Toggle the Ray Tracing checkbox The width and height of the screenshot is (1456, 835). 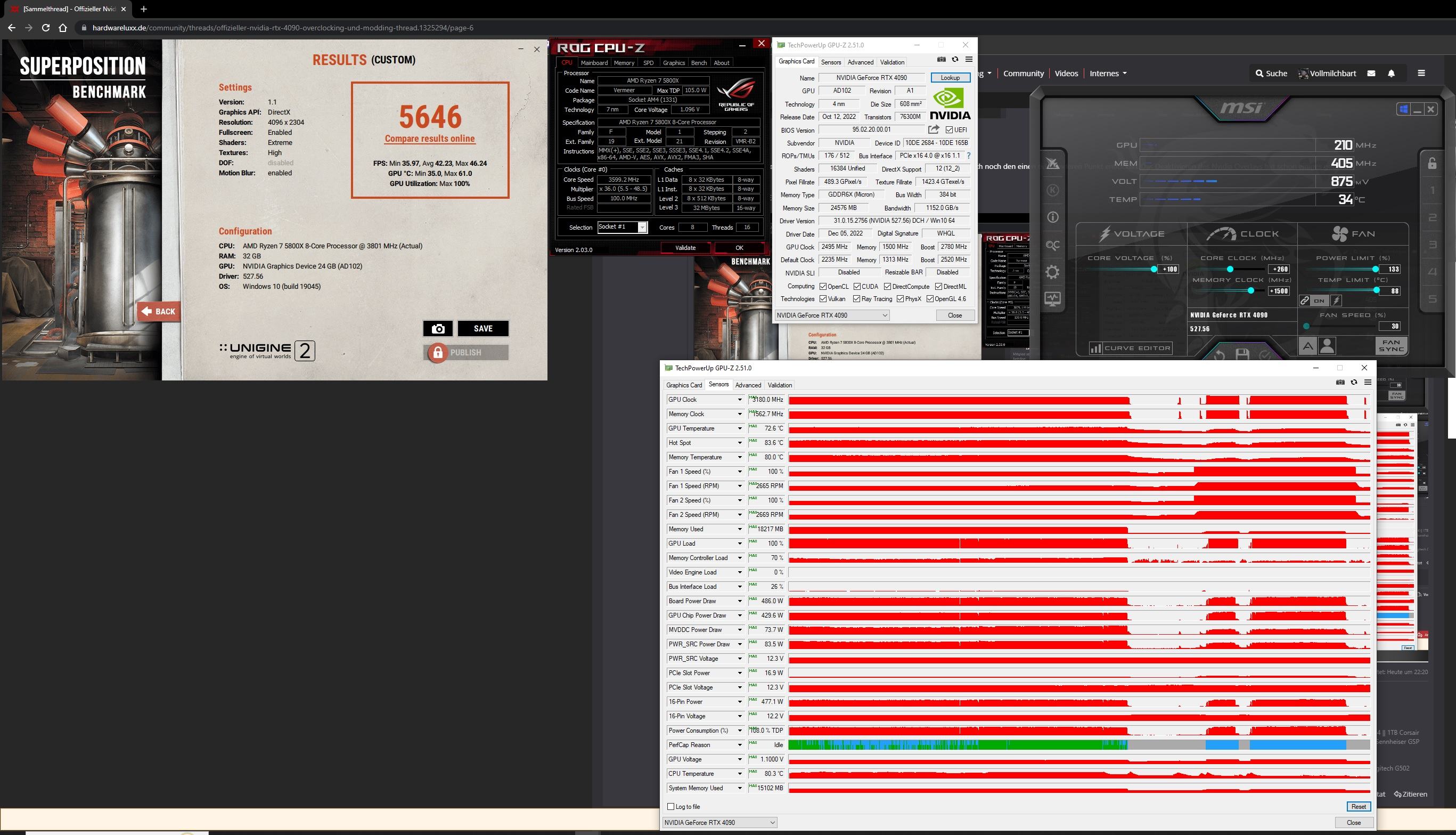(857, 299)
